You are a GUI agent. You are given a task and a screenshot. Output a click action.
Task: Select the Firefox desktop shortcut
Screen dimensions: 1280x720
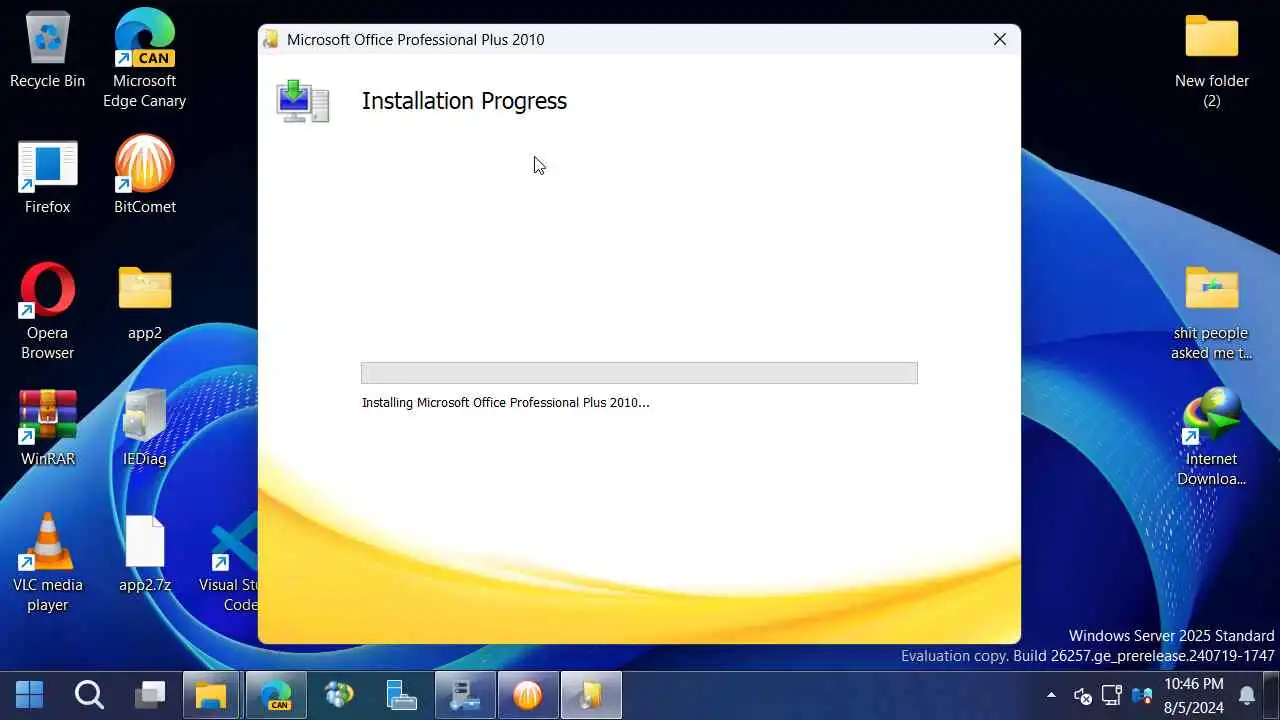coord(47,177)
